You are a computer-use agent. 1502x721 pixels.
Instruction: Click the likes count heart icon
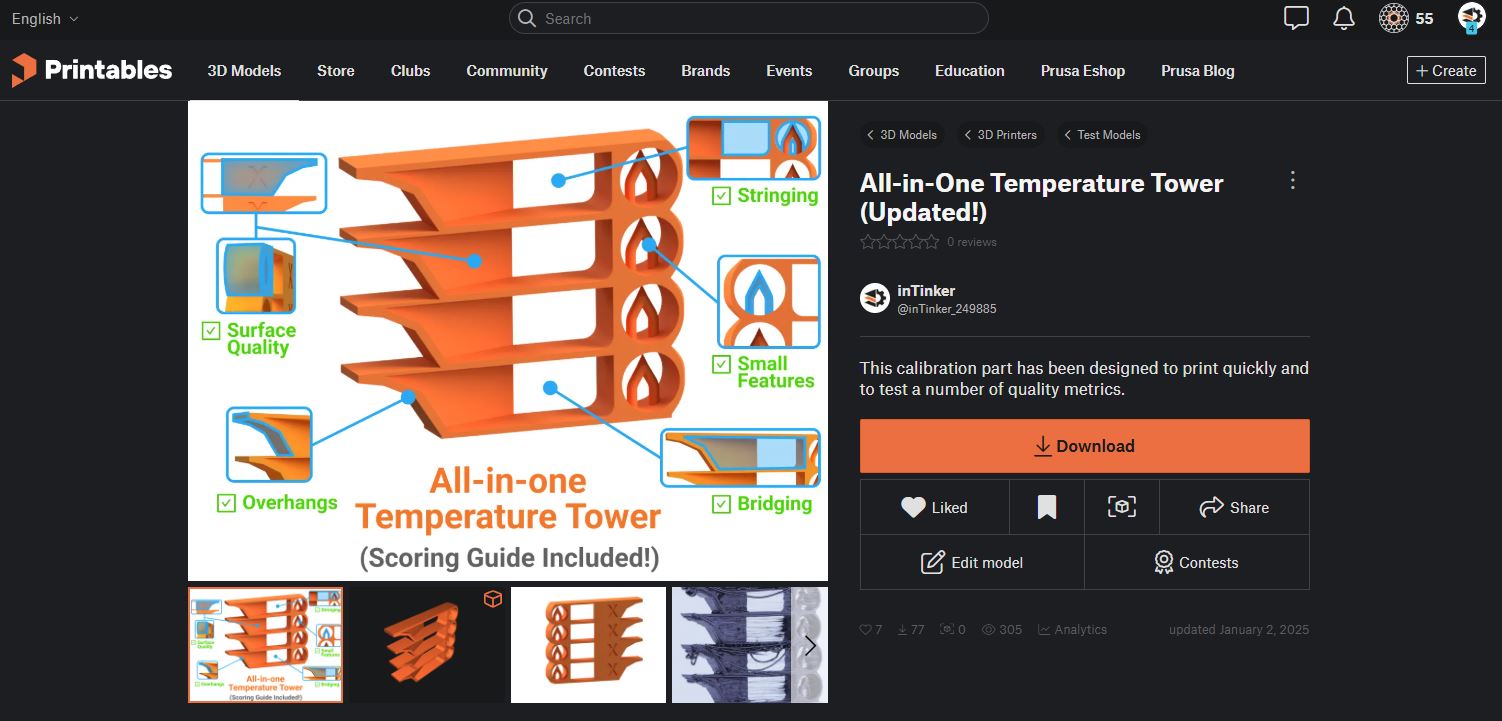[865, 630]
